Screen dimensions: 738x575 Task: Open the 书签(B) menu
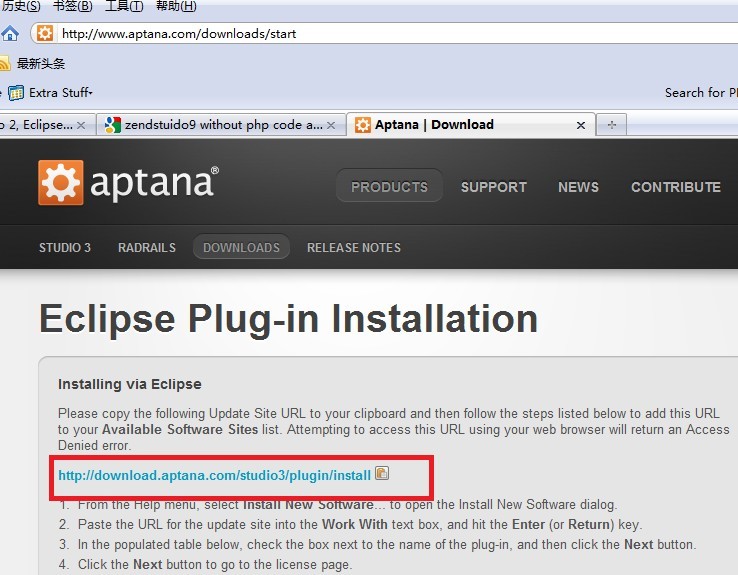click(72, 6)
